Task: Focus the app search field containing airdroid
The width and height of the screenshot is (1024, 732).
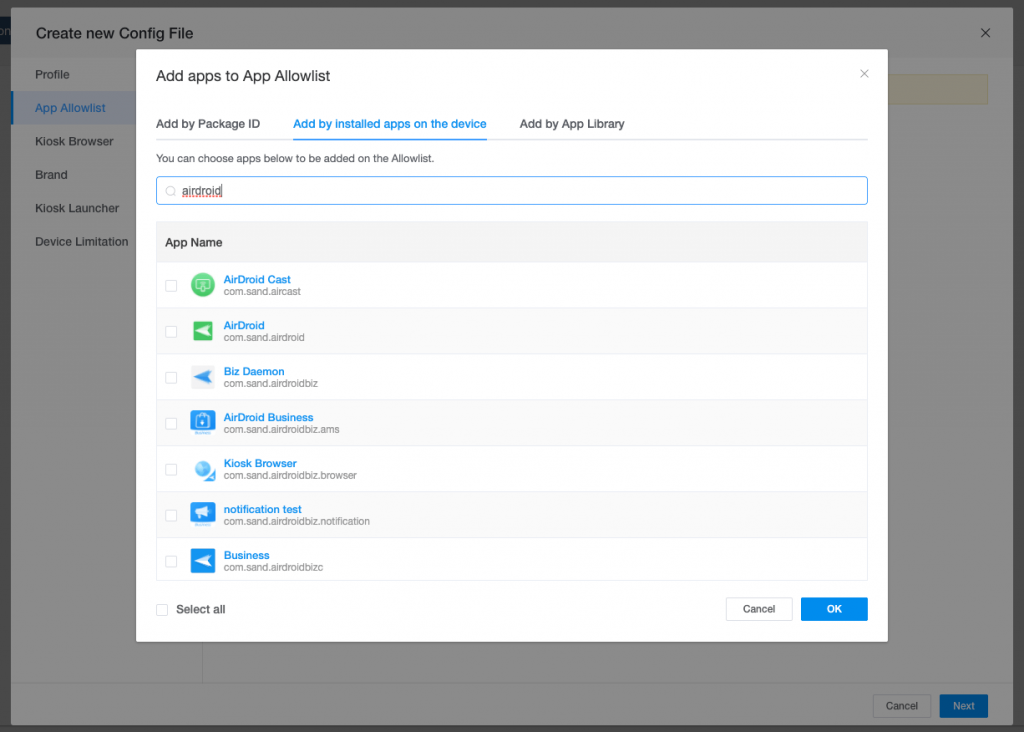Action: click(x=512, y=191)
